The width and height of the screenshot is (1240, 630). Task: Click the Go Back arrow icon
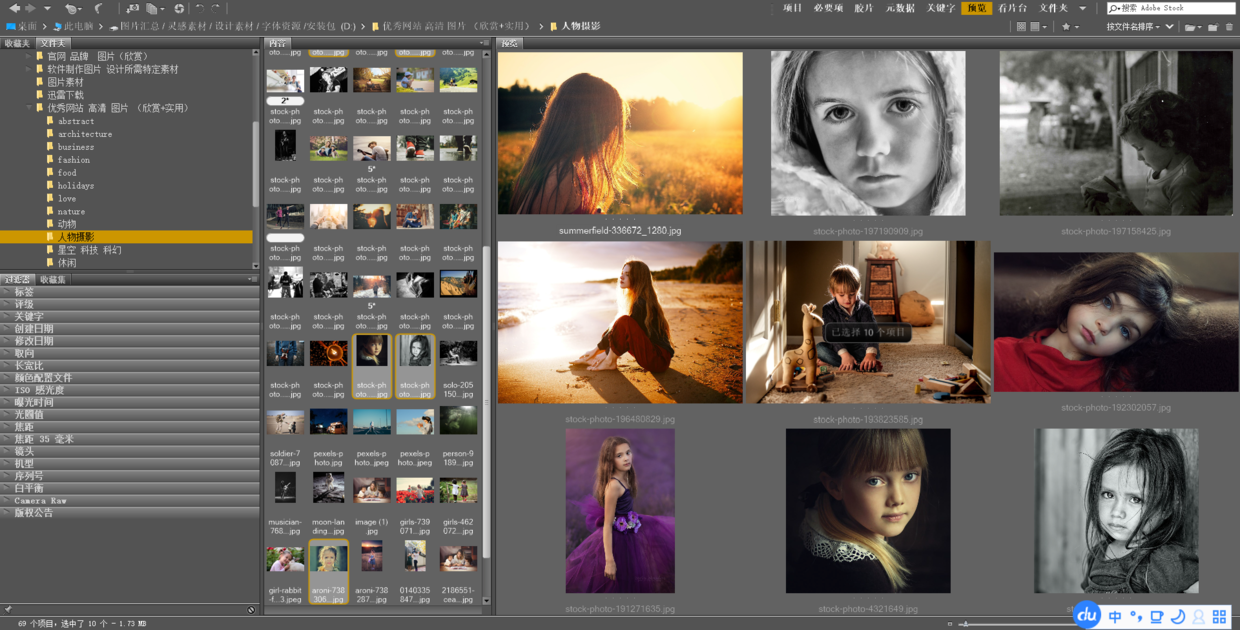point(14,8)
